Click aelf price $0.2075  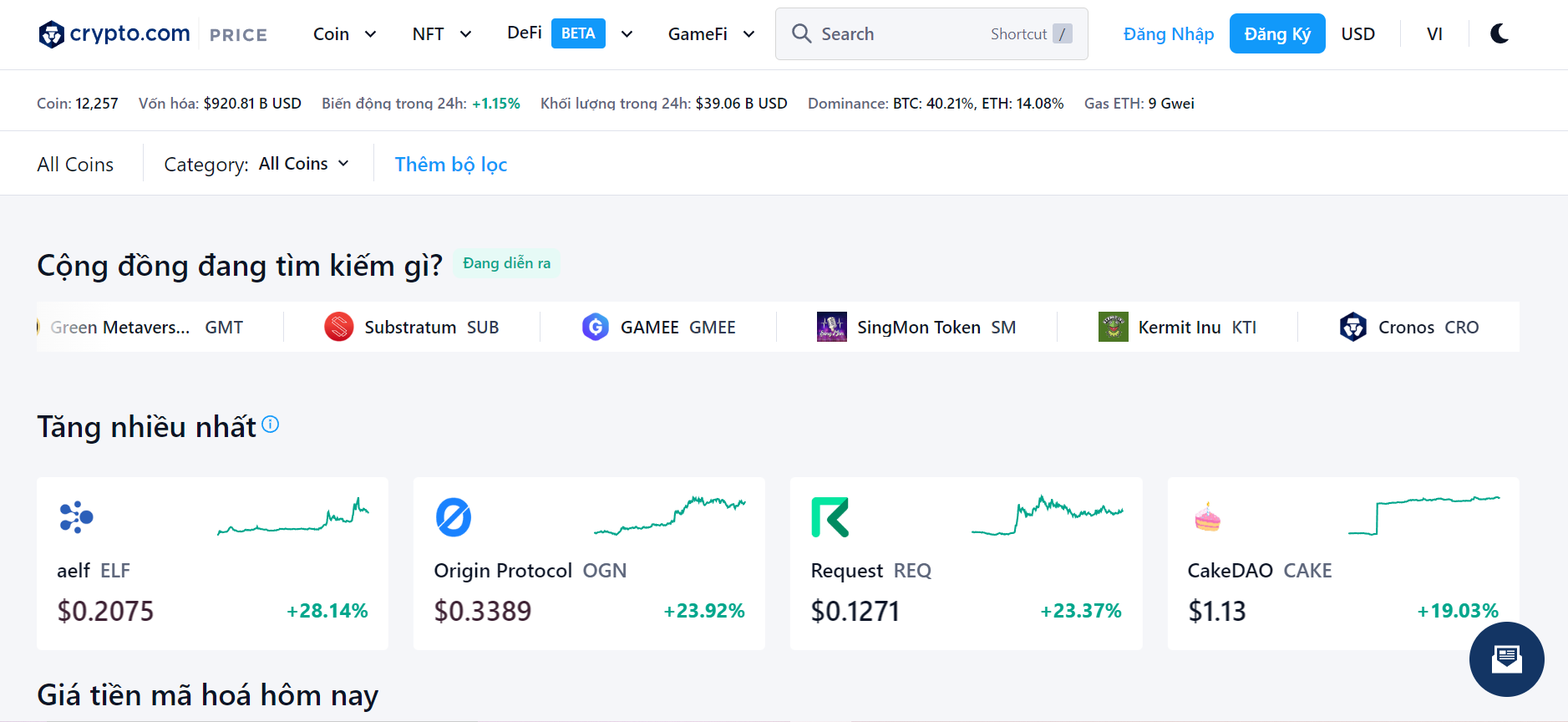[105, 612]
